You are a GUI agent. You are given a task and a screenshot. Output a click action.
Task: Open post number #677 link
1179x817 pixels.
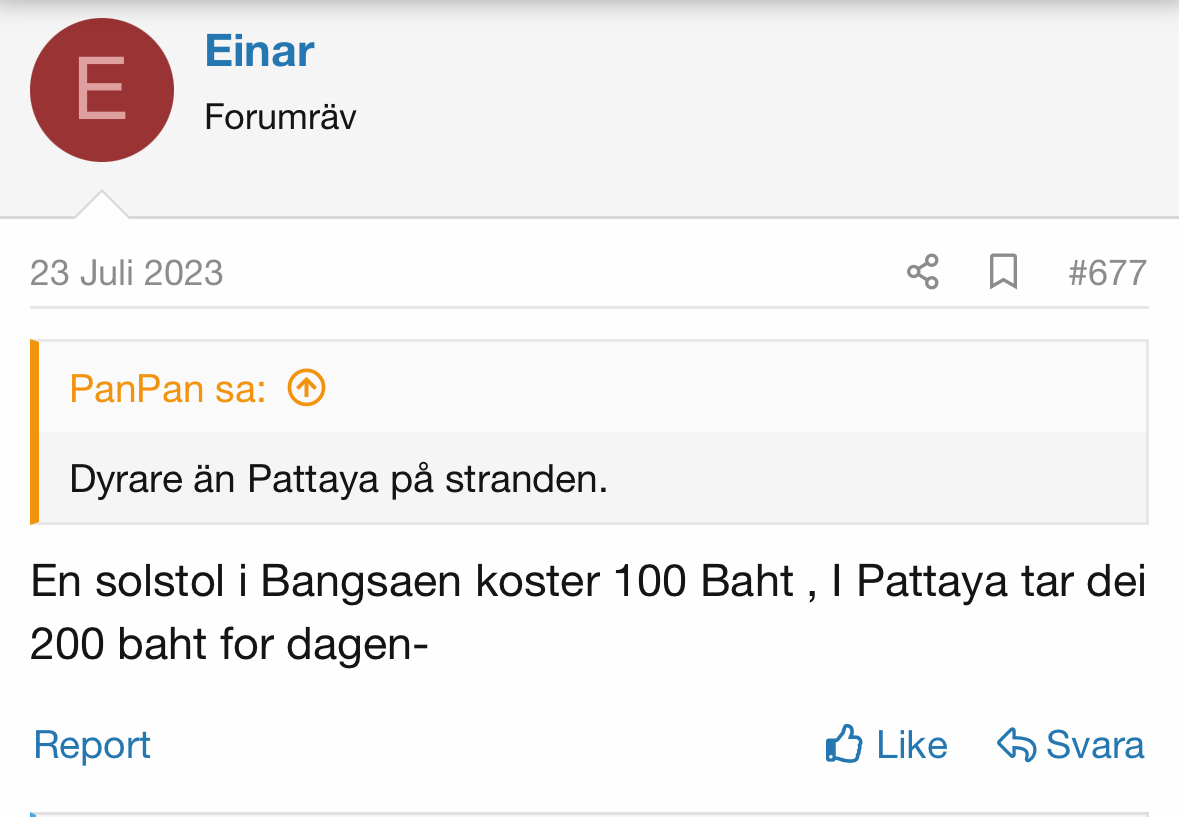(x=1107, y=273)
